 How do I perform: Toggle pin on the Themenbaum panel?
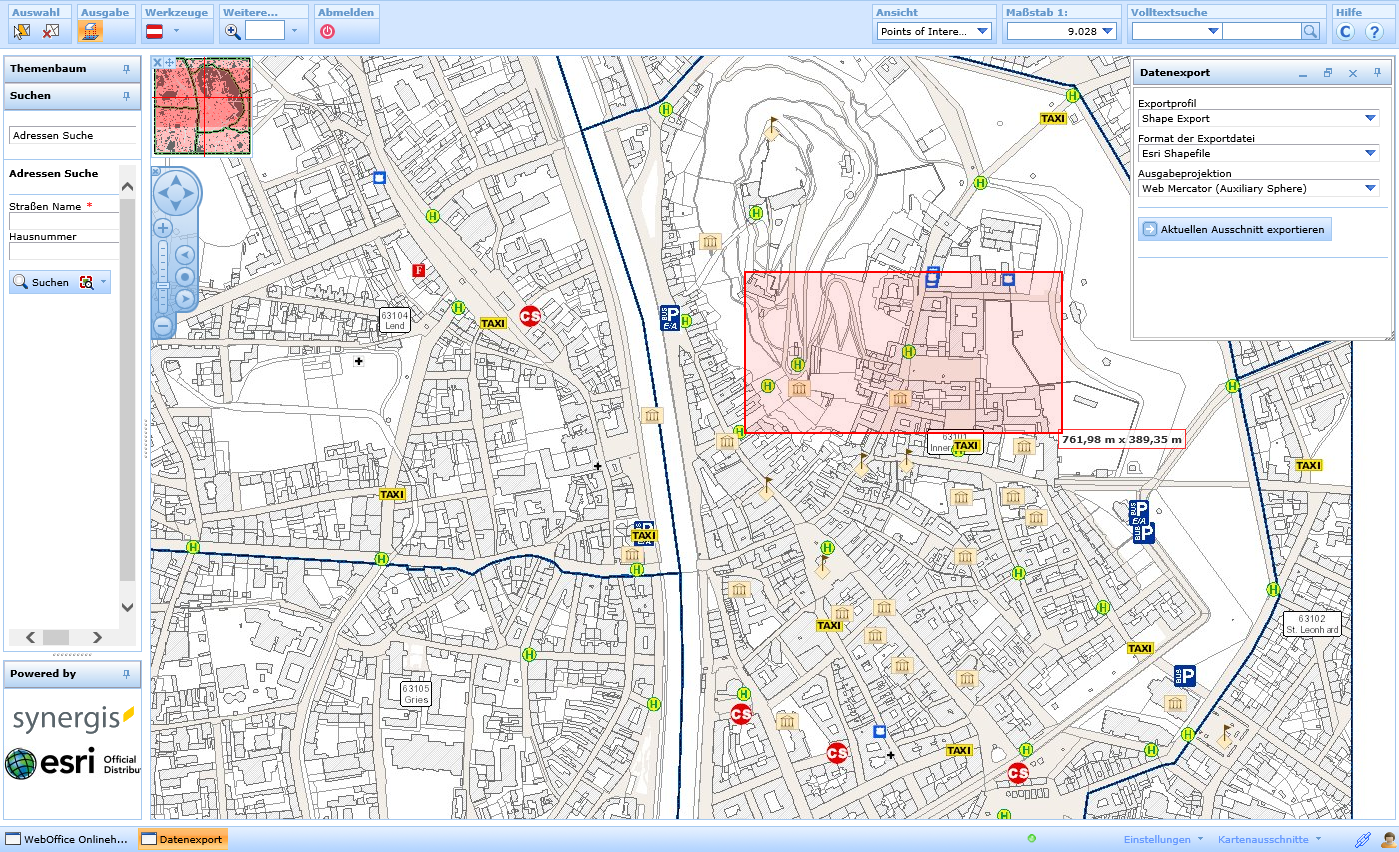(126, 69)
